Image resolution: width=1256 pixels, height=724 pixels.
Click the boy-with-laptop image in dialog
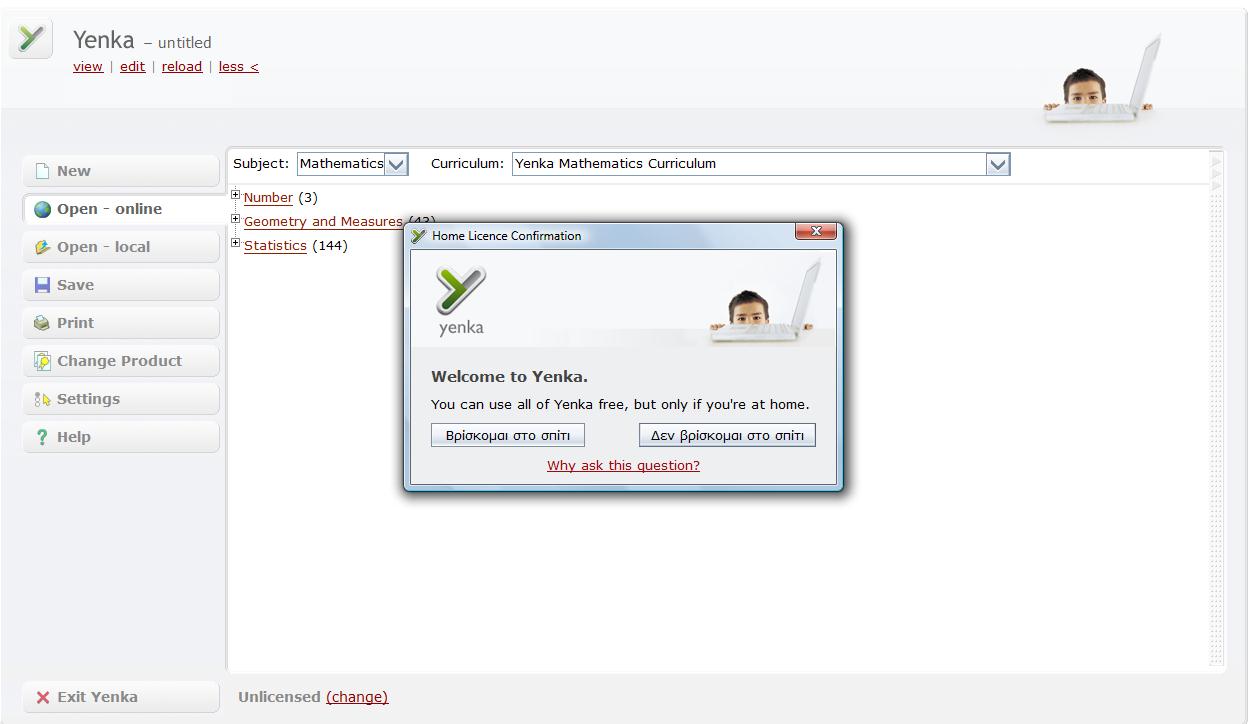click(766, 300)
